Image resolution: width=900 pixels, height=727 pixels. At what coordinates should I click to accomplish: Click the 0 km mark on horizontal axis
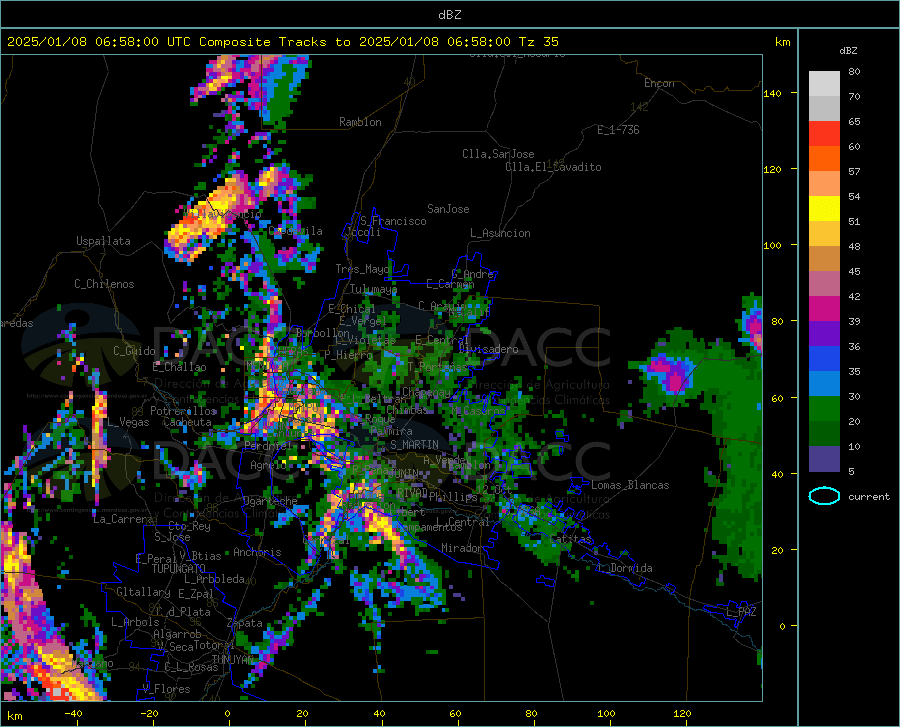point(228,714)
